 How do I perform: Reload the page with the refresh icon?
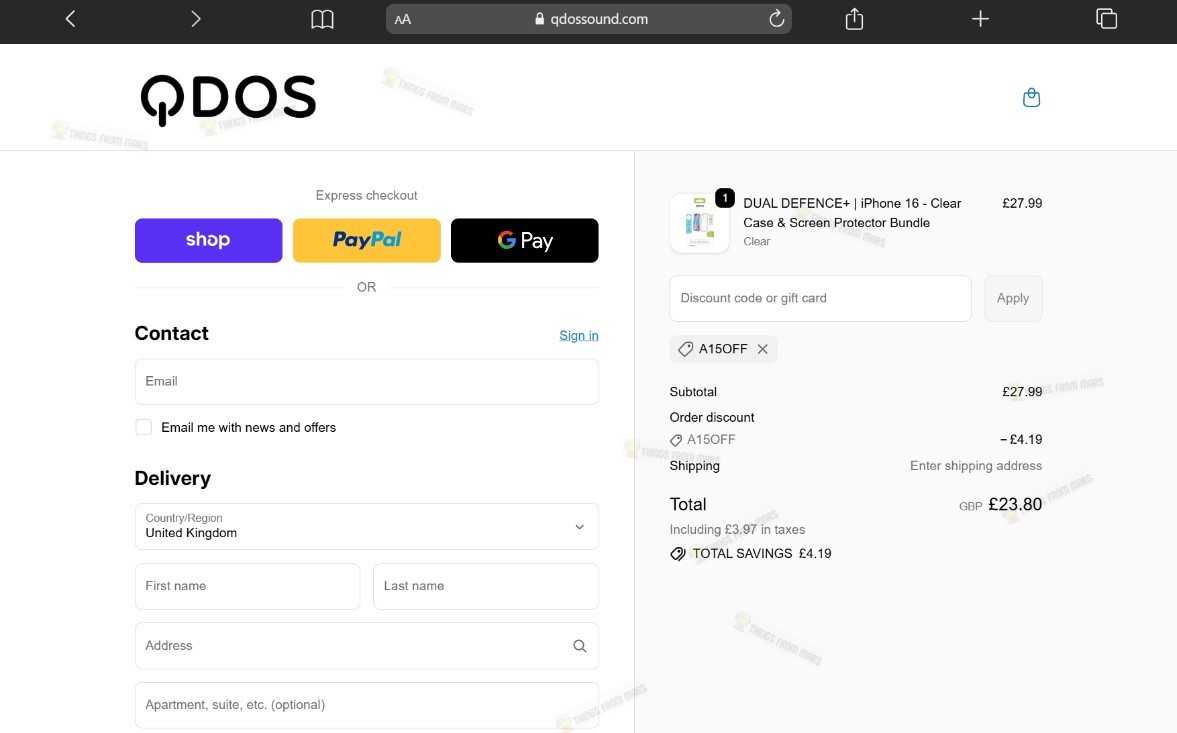(776, 19)
